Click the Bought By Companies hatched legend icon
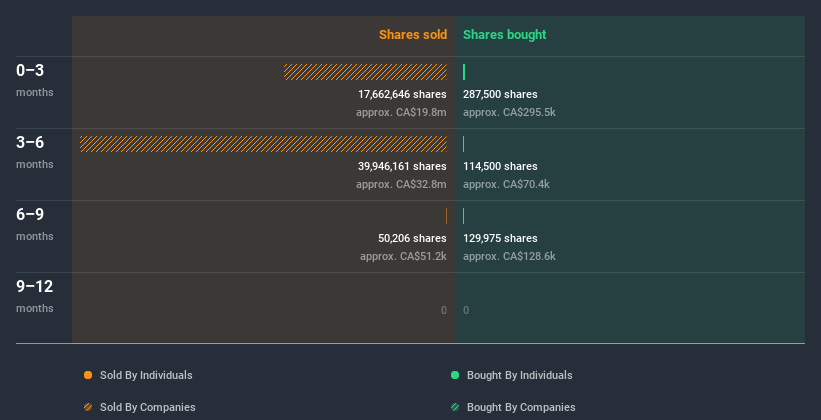The width and height of the screenshot is (821, 420). pos(455,407)
